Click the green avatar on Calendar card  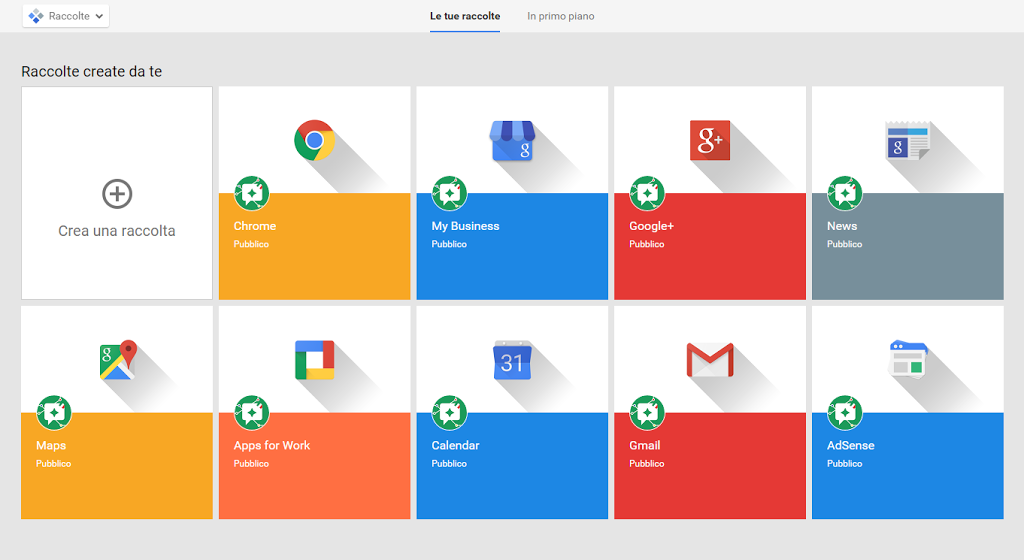449,412
